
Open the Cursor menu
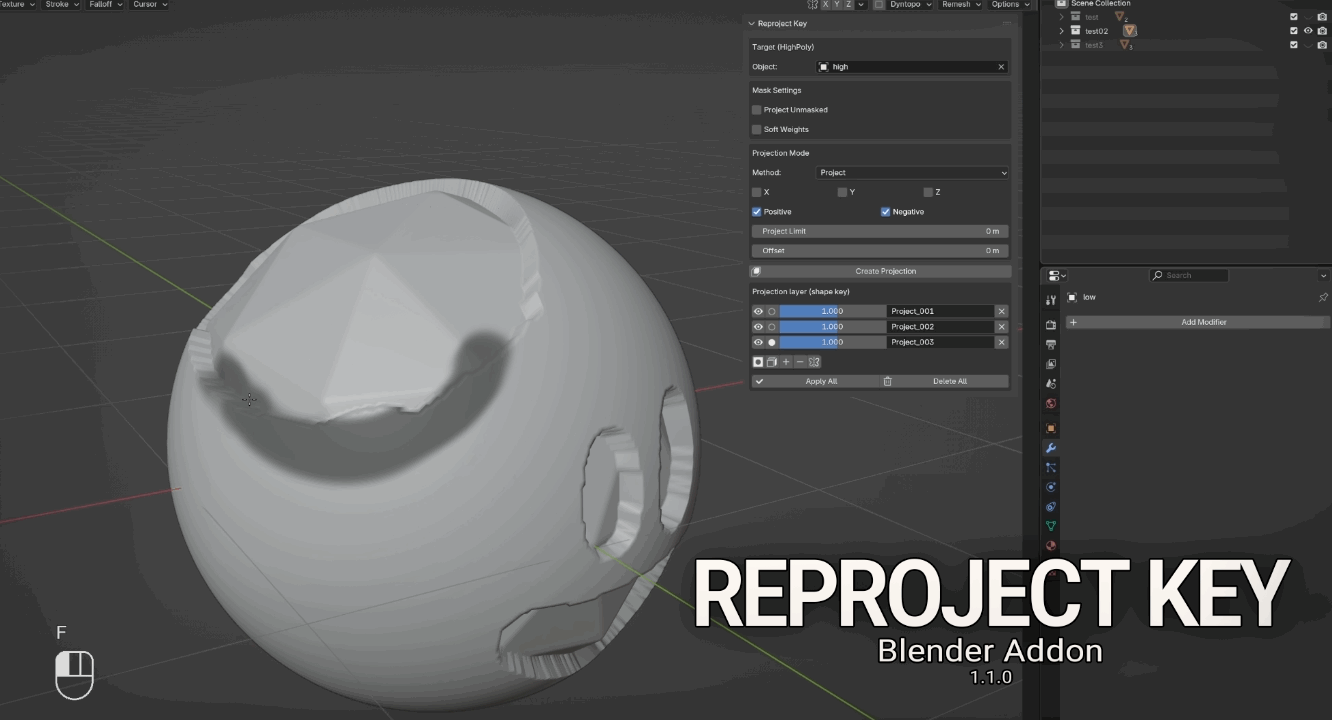[x=150, y=5]
